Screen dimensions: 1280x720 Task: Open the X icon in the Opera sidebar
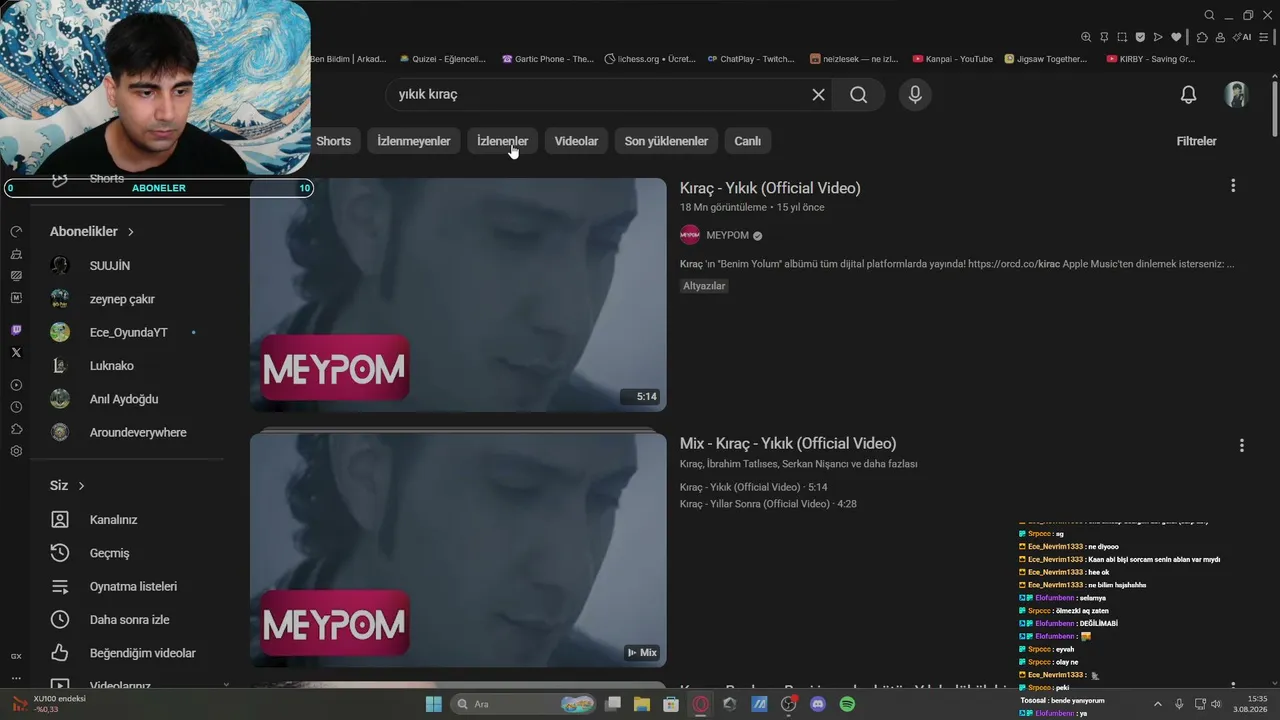16,352
